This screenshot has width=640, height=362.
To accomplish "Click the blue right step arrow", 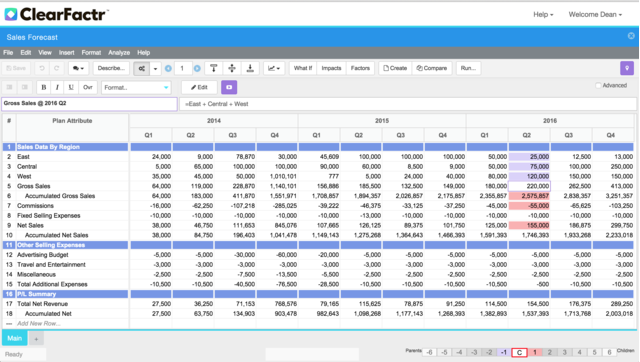I will [x=197, y=68].
